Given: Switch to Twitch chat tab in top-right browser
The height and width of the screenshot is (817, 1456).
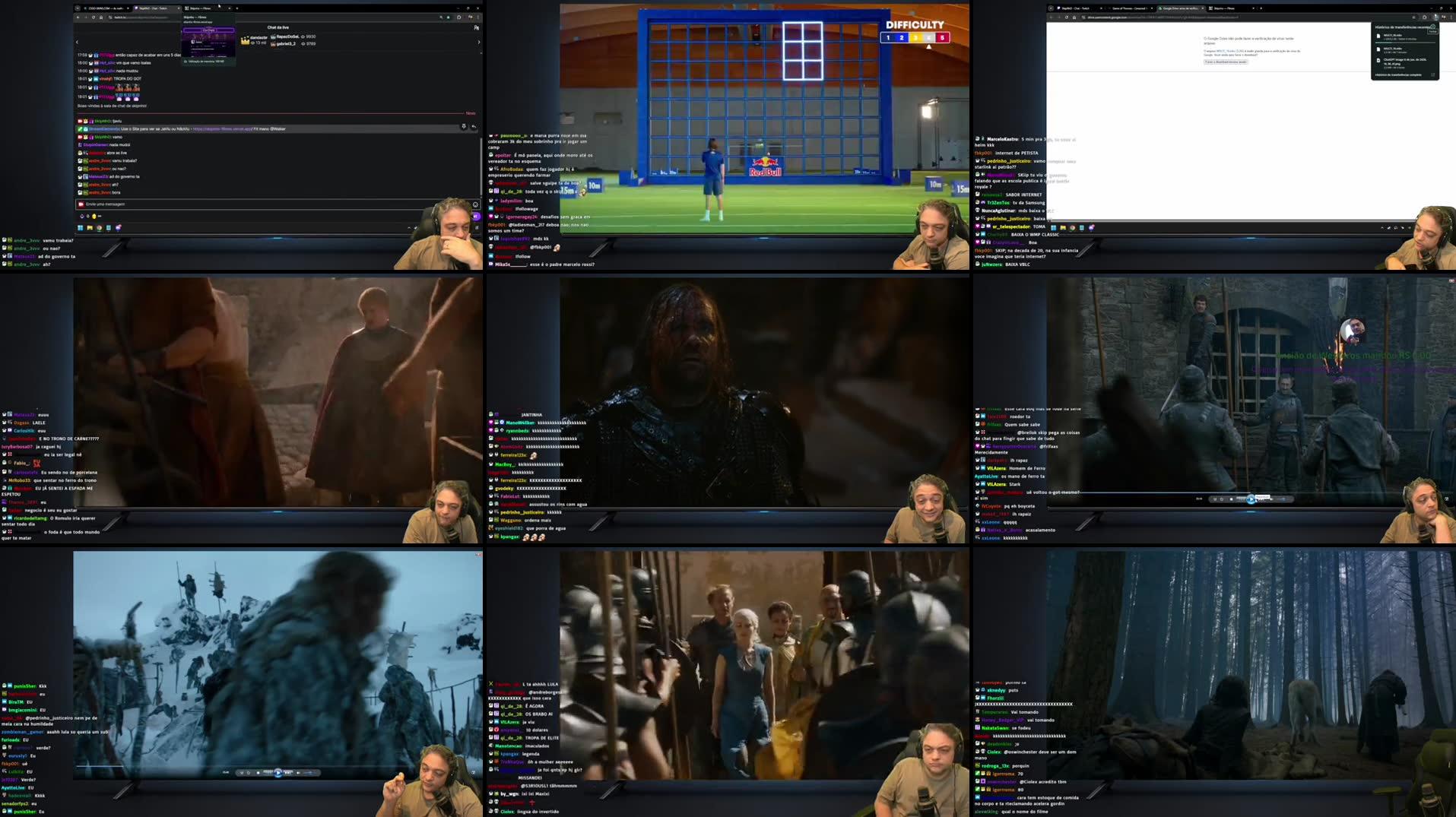Looking at the screenshot, I should point(1078,8).
